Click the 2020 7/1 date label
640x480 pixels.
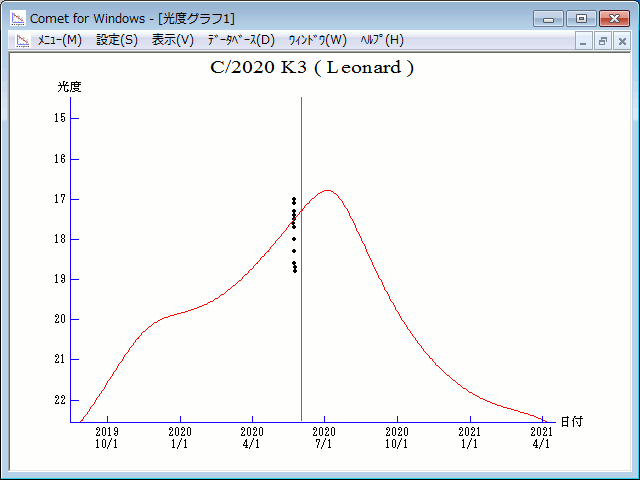324,438
